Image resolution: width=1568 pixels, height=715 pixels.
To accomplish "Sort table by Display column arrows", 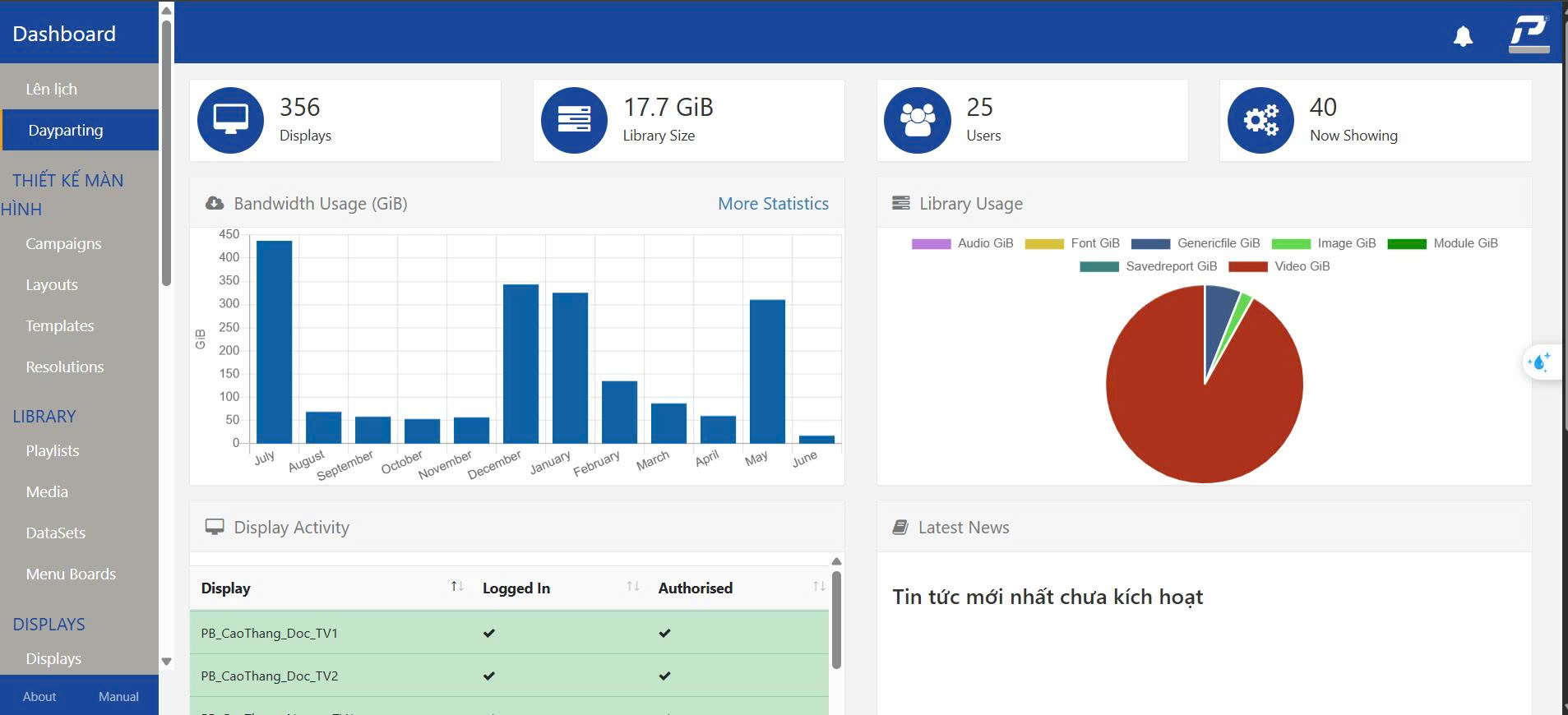I will click(x=457, y=587).
